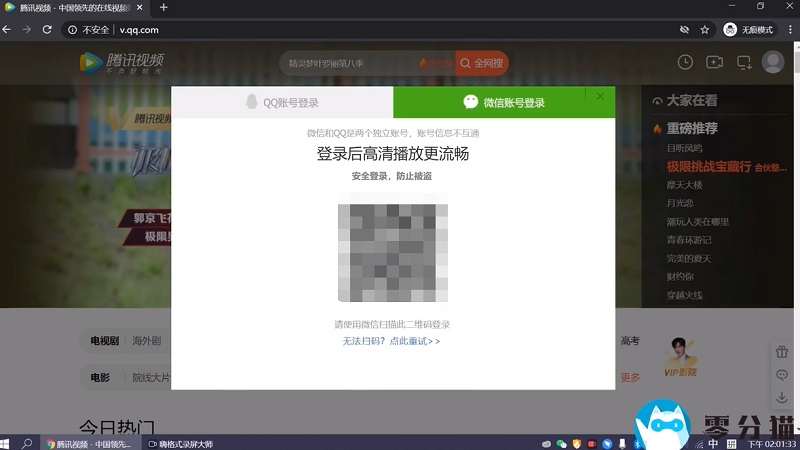Viewport: 800px width, 450px height.
Task: Open the client download screen icon
Action: 743,62
